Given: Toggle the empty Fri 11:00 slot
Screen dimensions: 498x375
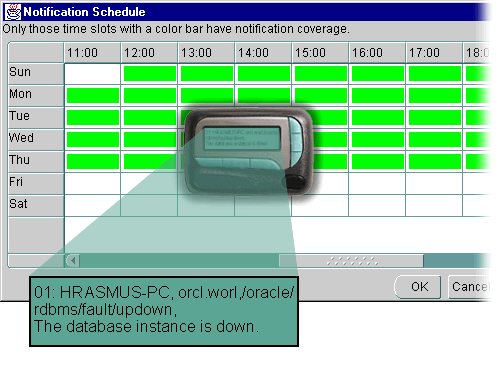Looking at the screenshot, I should (x=93, y=184).
